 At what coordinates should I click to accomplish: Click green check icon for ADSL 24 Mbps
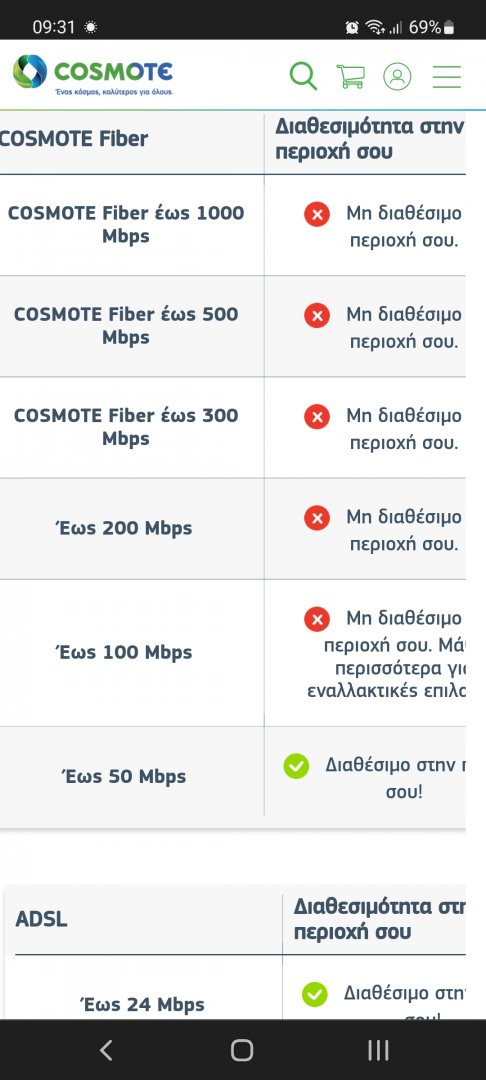click(315, 994)
